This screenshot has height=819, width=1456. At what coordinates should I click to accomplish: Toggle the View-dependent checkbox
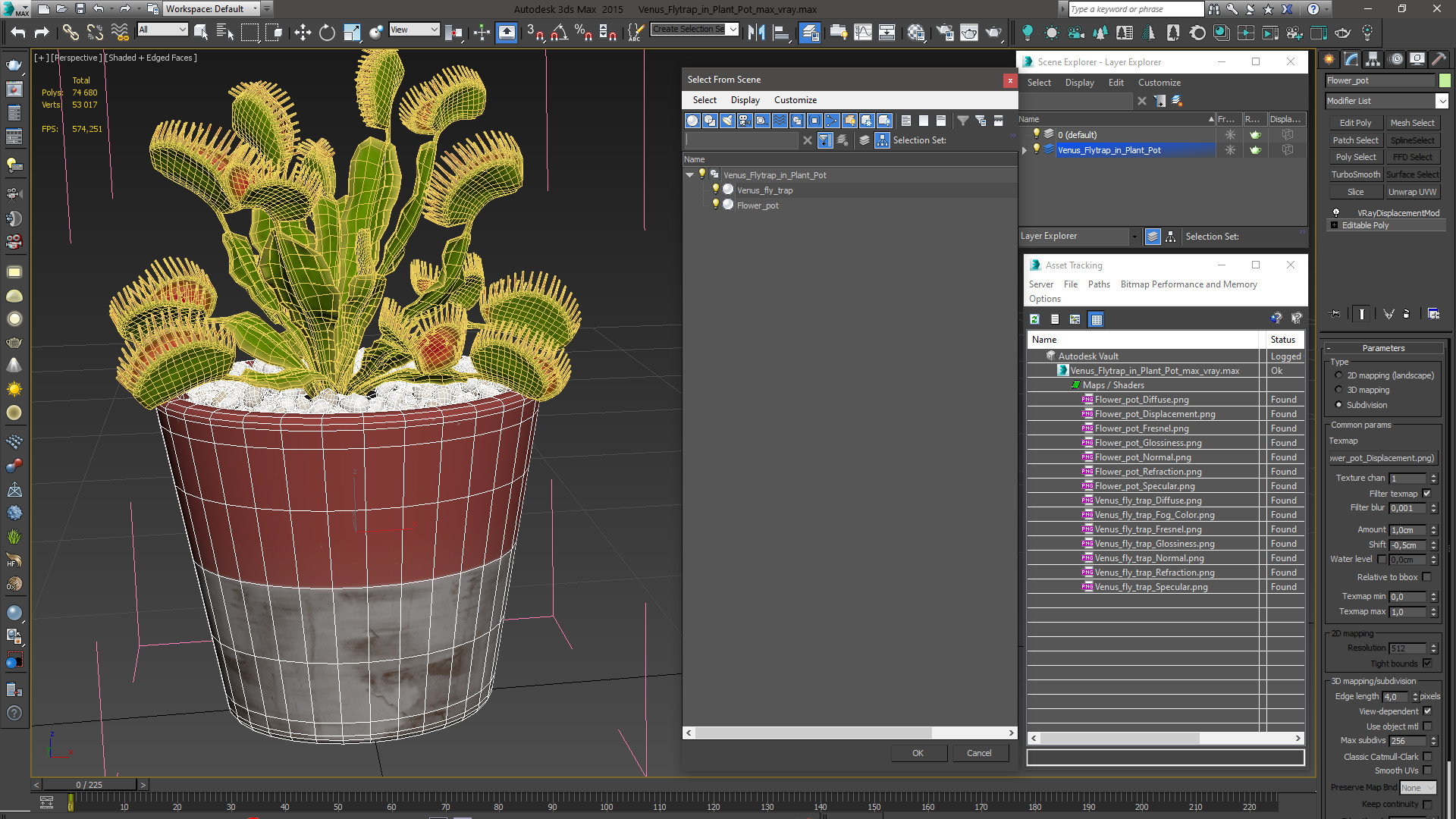pyautogui.click(x=1427, y=711)
